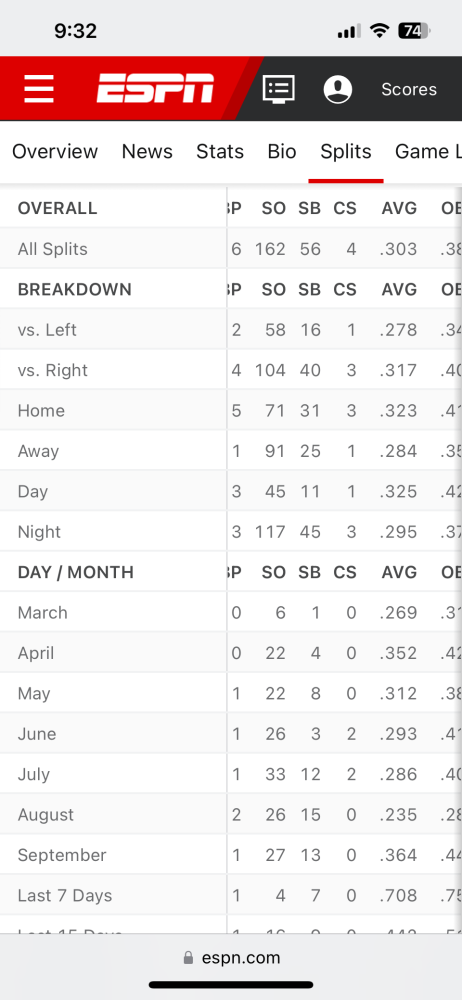Tap the September row label
Image resolution: width=462 pixels, height=1000 pixels.
pyautogui.click(x=62, y=855)
